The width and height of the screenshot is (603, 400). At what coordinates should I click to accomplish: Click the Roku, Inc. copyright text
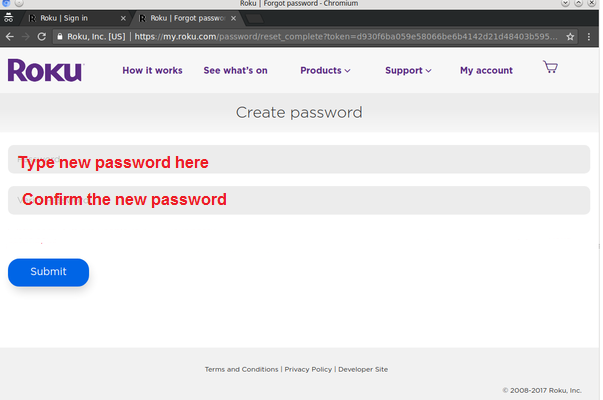[542, 390]
